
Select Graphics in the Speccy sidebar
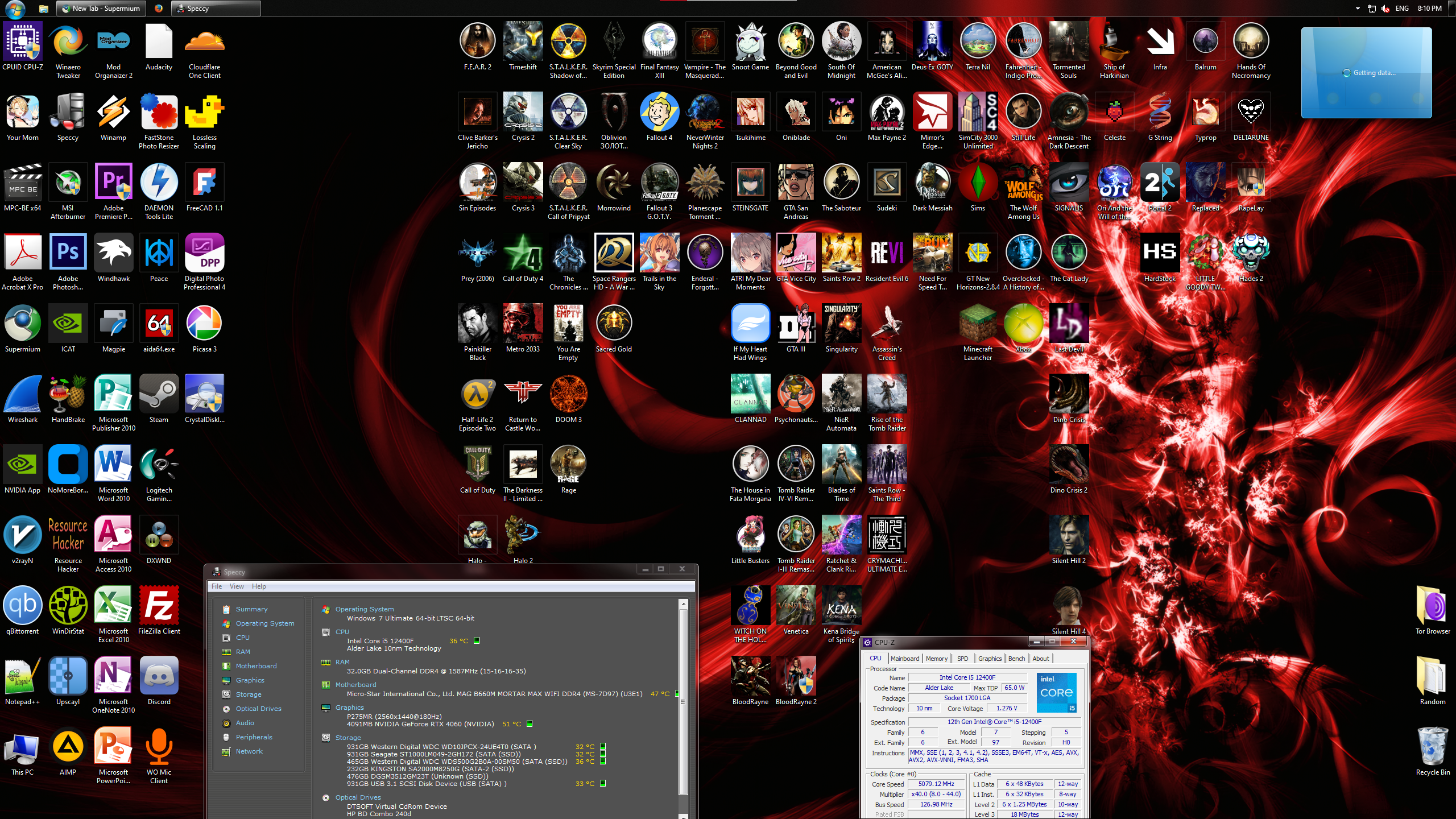(250, 680)
